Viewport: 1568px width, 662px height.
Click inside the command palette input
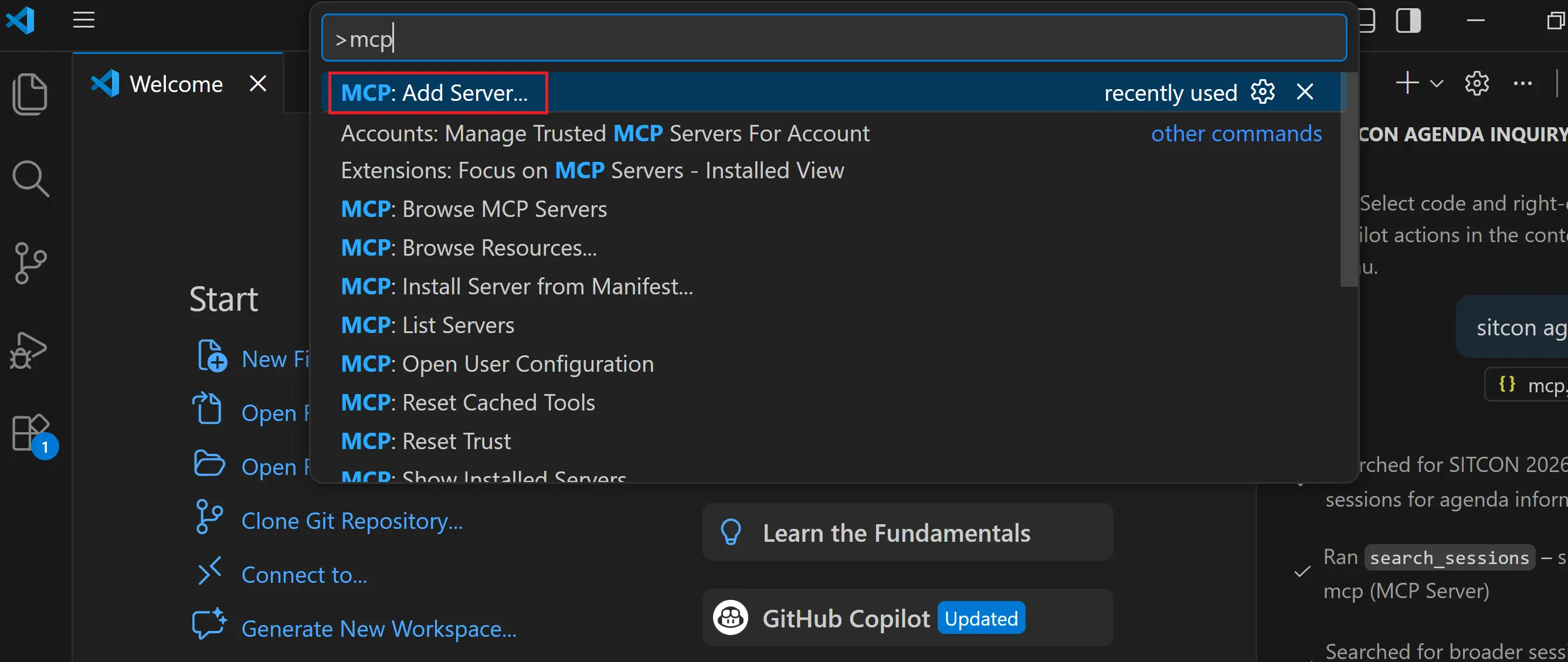834,39
